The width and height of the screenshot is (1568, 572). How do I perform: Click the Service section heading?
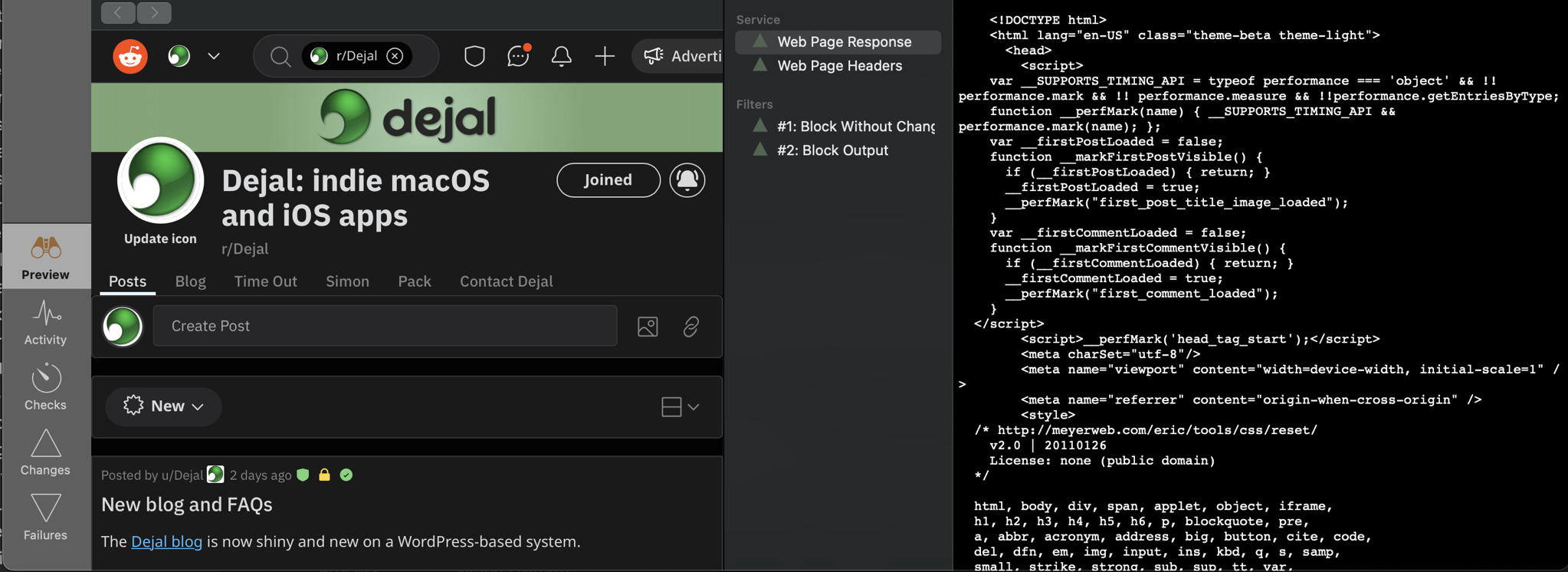(x=758, y=20)
